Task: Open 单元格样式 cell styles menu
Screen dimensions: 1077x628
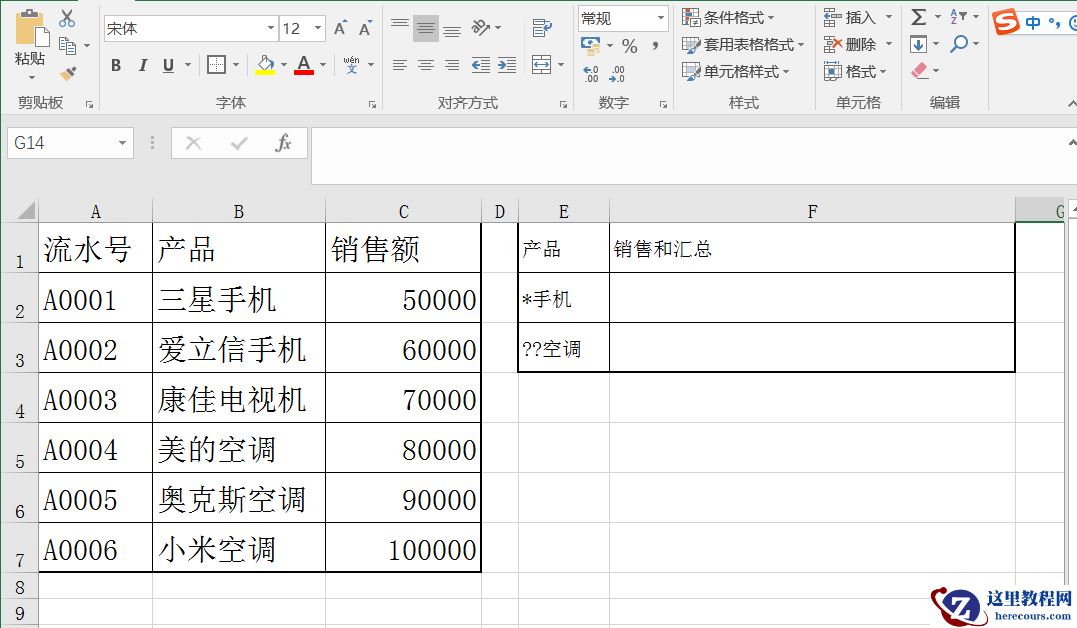Action: pos(736,71)
